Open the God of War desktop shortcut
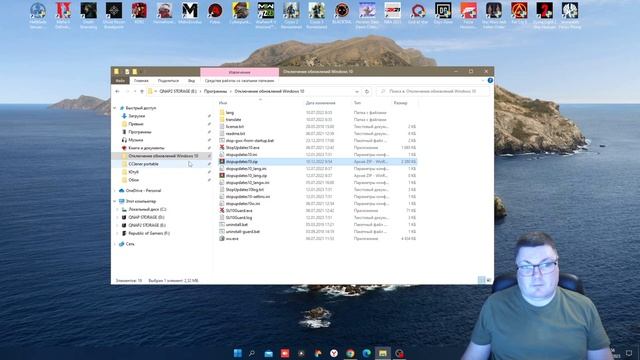 pyautogui.click(x=418, y=11)
